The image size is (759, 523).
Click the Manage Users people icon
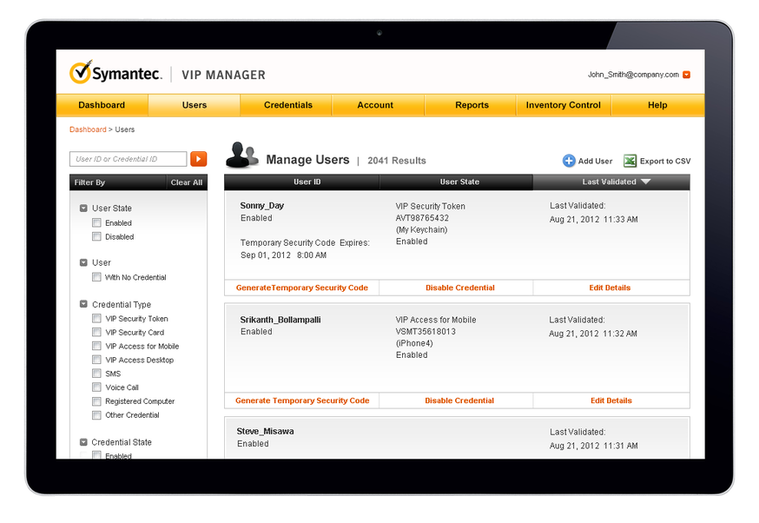(x=242, y=155)
